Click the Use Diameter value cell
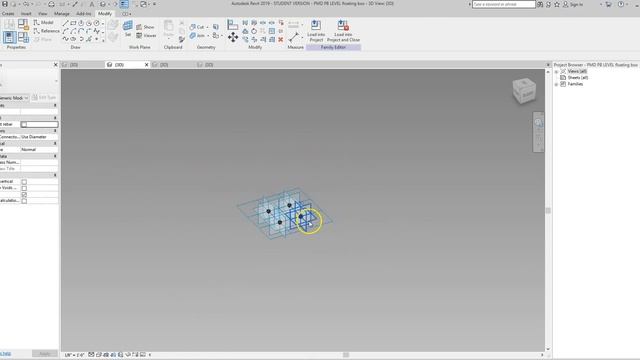The image size is (640, 360). (39, 137)
